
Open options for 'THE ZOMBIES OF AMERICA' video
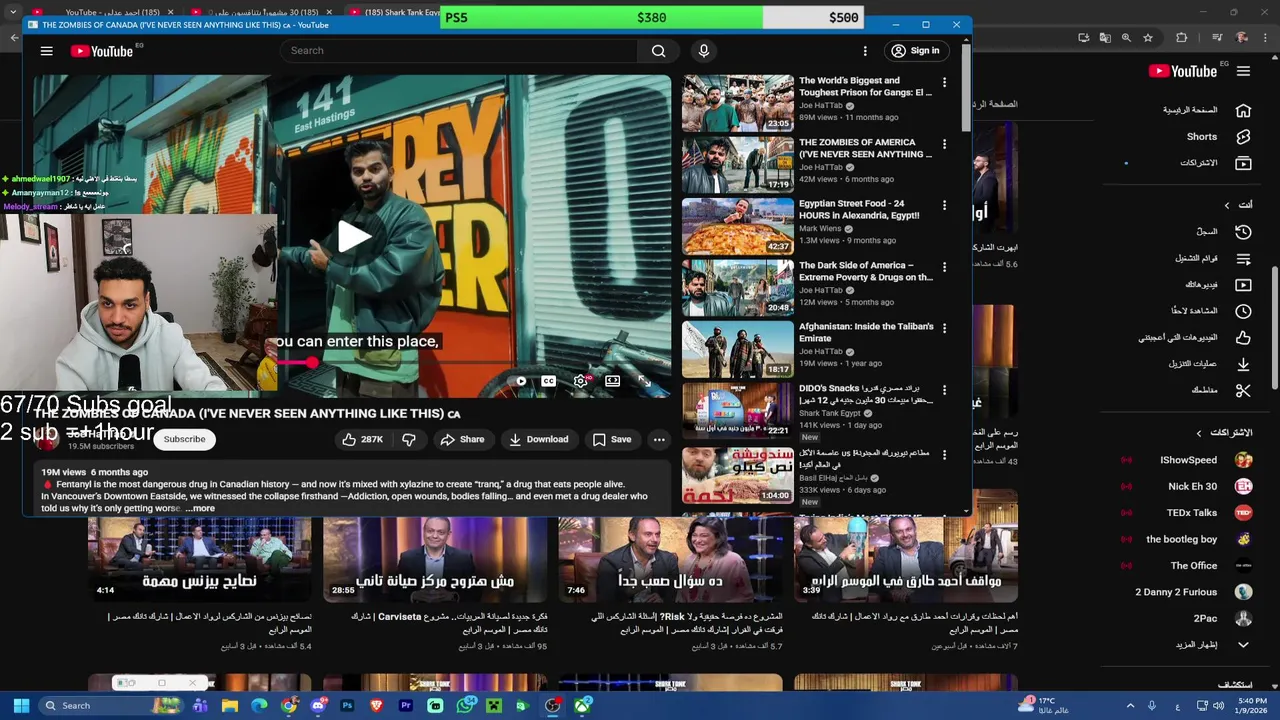(944, 144)
